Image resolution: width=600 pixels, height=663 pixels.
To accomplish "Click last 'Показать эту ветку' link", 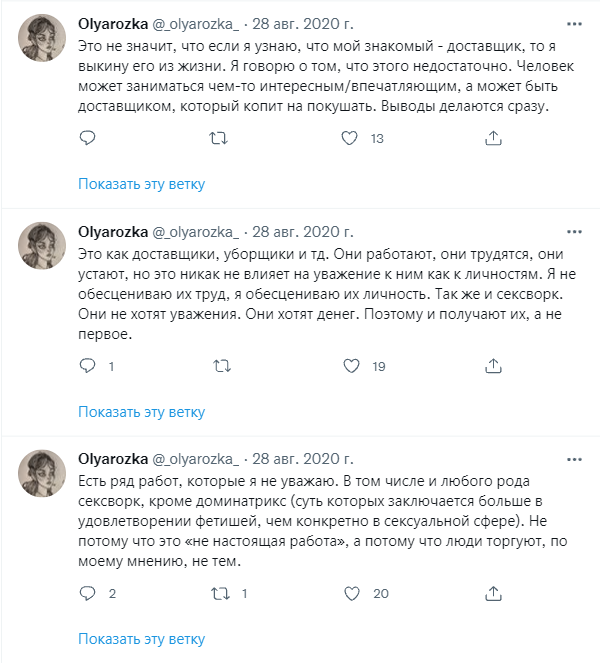I will click(141, 639).
